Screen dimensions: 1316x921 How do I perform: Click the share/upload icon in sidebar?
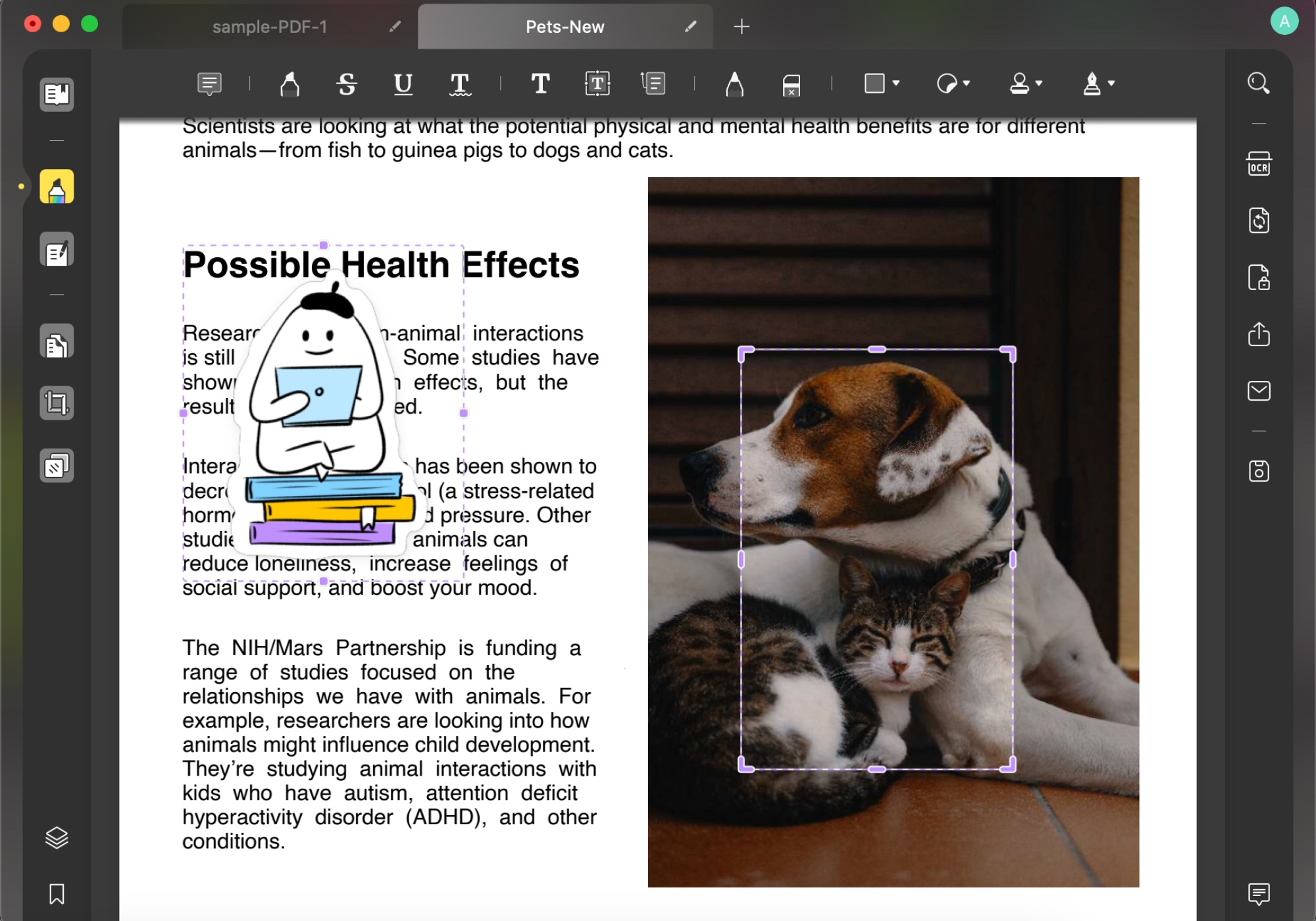(1258, 331)
